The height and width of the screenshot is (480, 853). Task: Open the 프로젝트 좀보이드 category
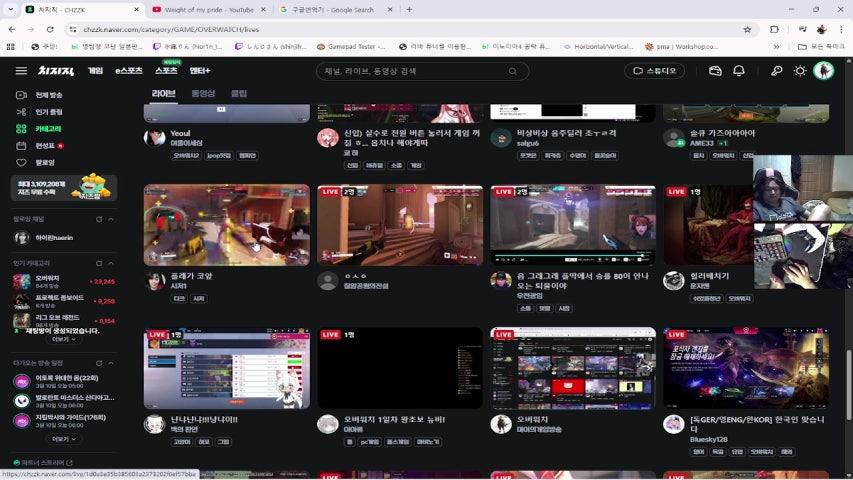[64, 301]
